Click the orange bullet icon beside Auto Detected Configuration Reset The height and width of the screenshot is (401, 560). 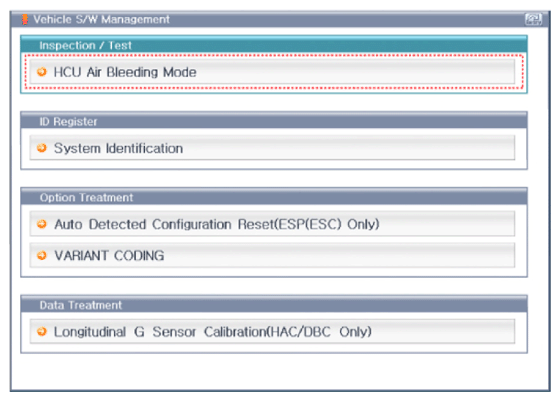click(42, 224)
